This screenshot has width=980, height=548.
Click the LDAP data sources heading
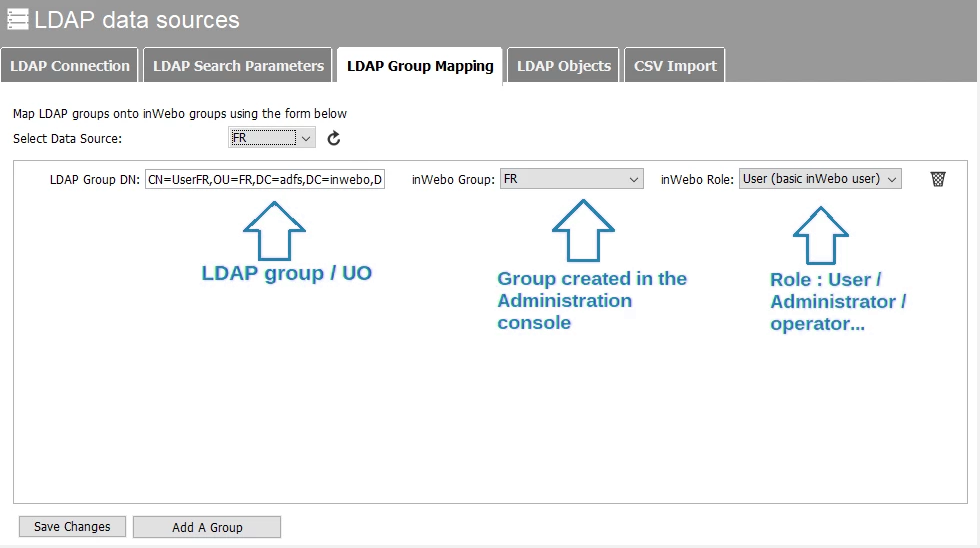click(137, 19)
